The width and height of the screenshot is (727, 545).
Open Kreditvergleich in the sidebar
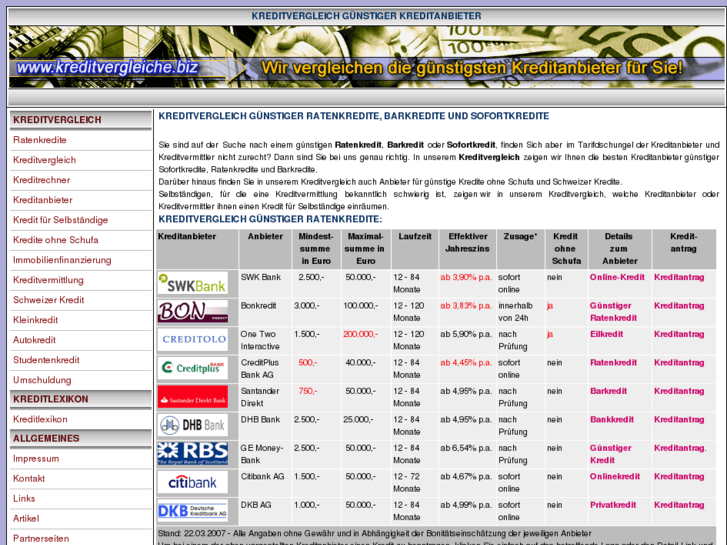pos(45,160)
